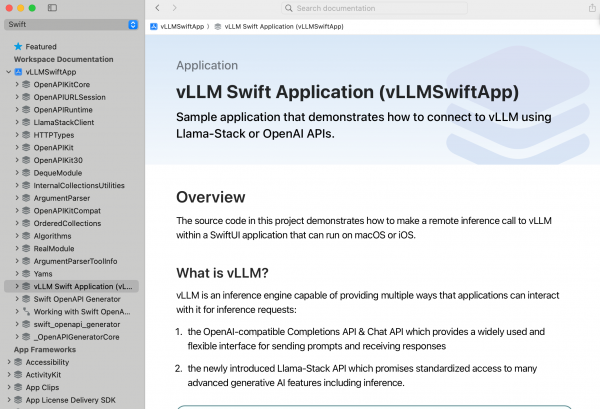Image resolution: width=600 pixels, height=409 pixels.
Task: Click the Featured star icon
Action: click(18, 46)
